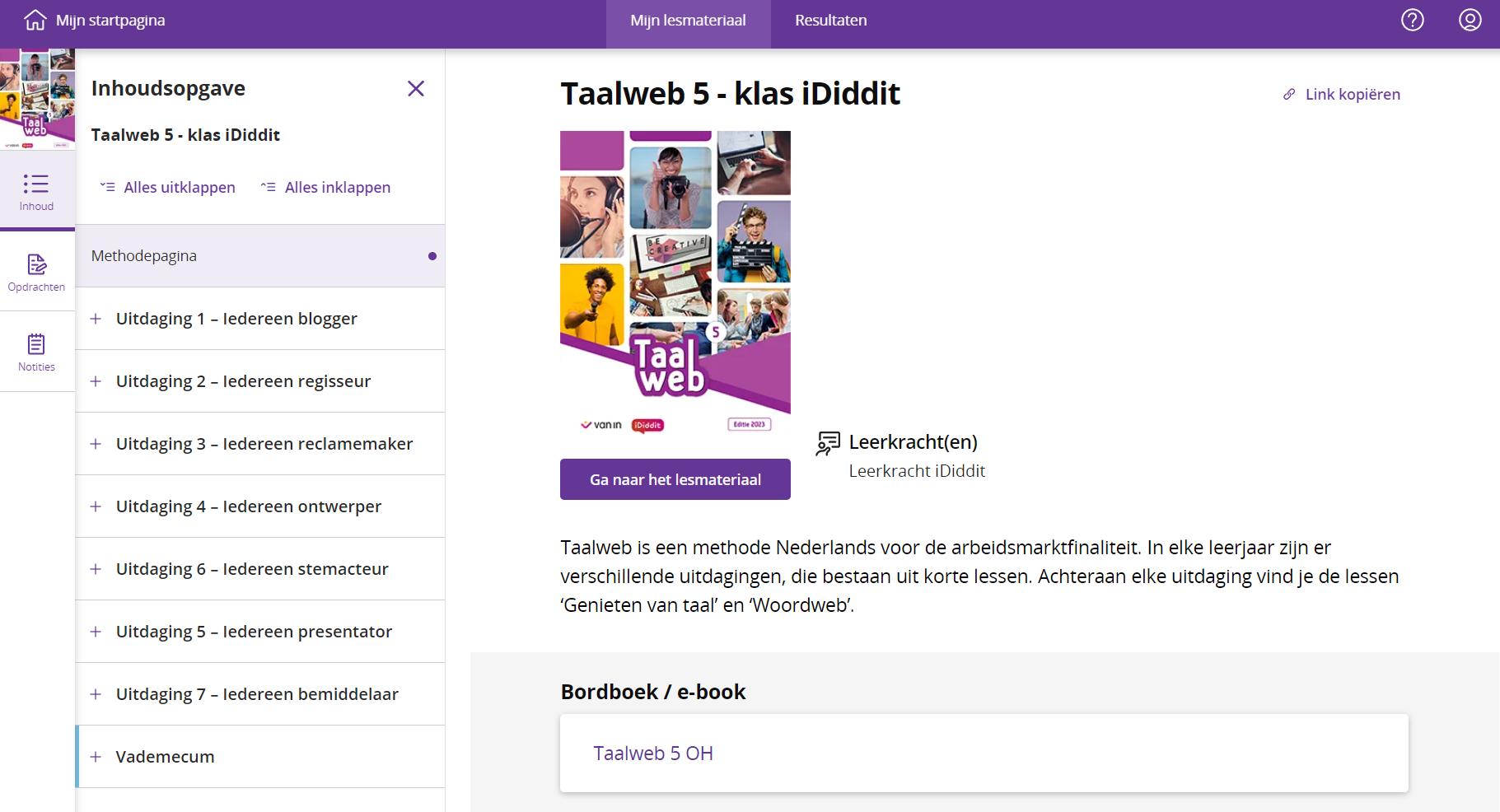Open Mijn startpagina link text
This screenshot has height=812, width=1500.
coord(110,21)
